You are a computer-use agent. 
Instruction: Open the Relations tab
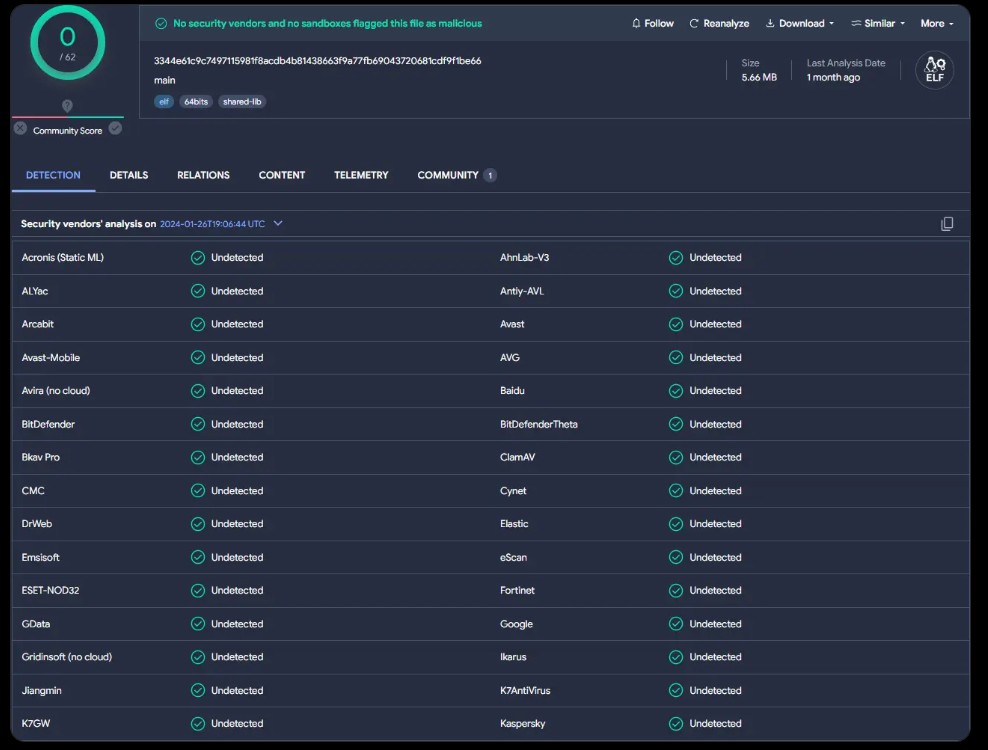coord(203,175)
